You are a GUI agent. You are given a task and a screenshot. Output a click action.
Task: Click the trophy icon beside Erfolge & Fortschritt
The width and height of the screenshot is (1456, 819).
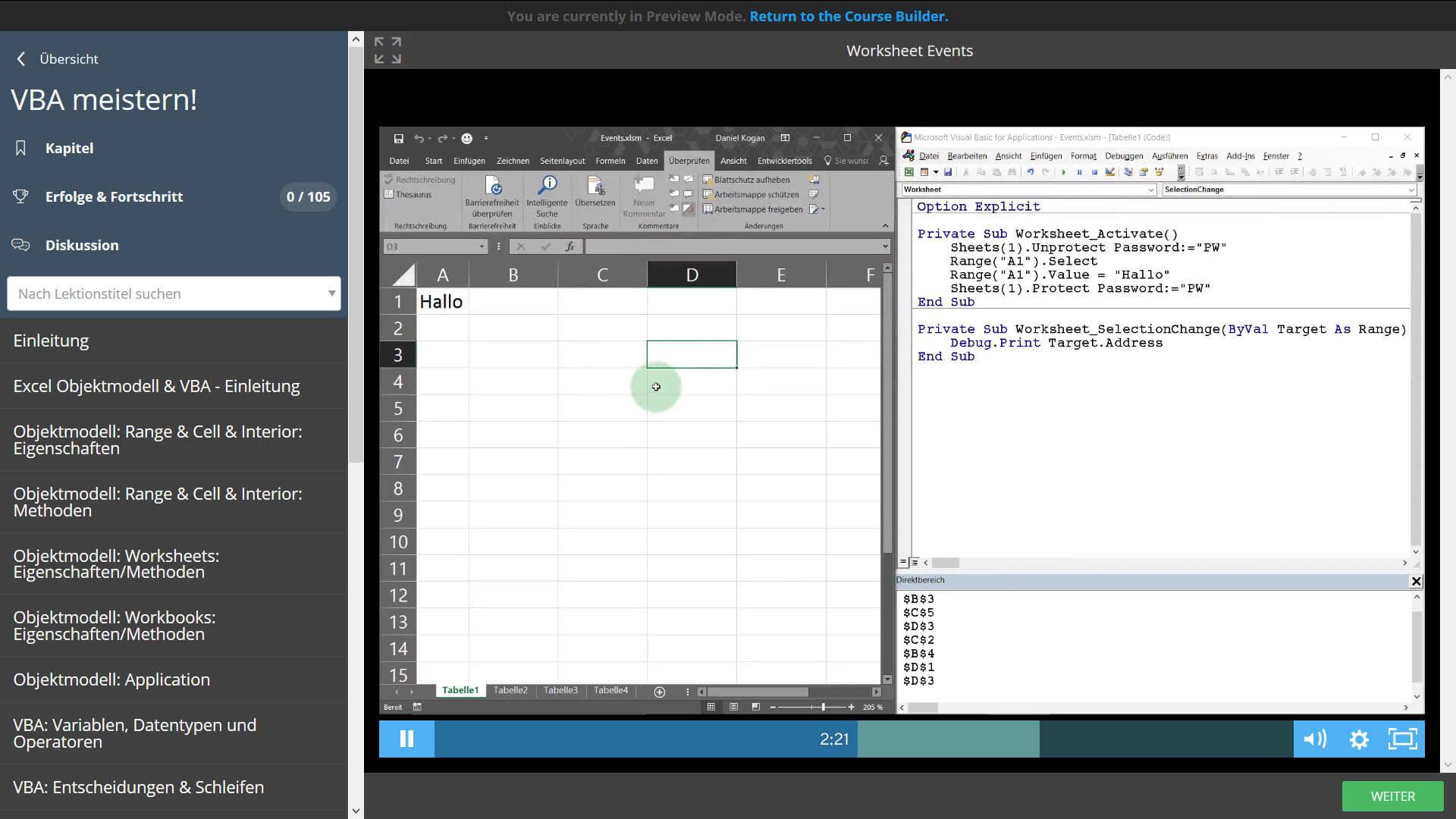(20, 196)
